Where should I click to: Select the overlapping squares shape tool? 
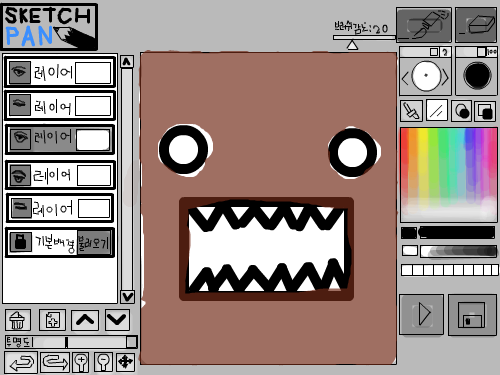click(485, 111)
